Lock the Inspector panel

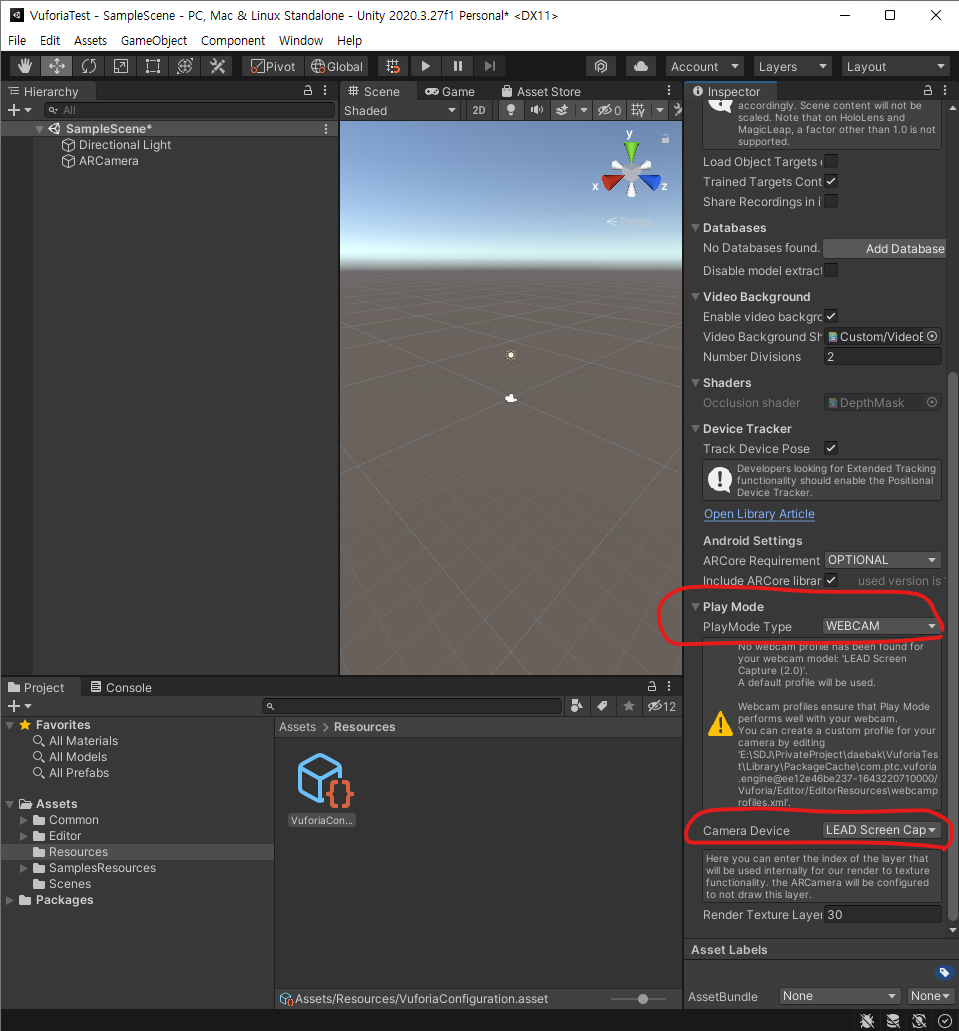pos(927,90)
